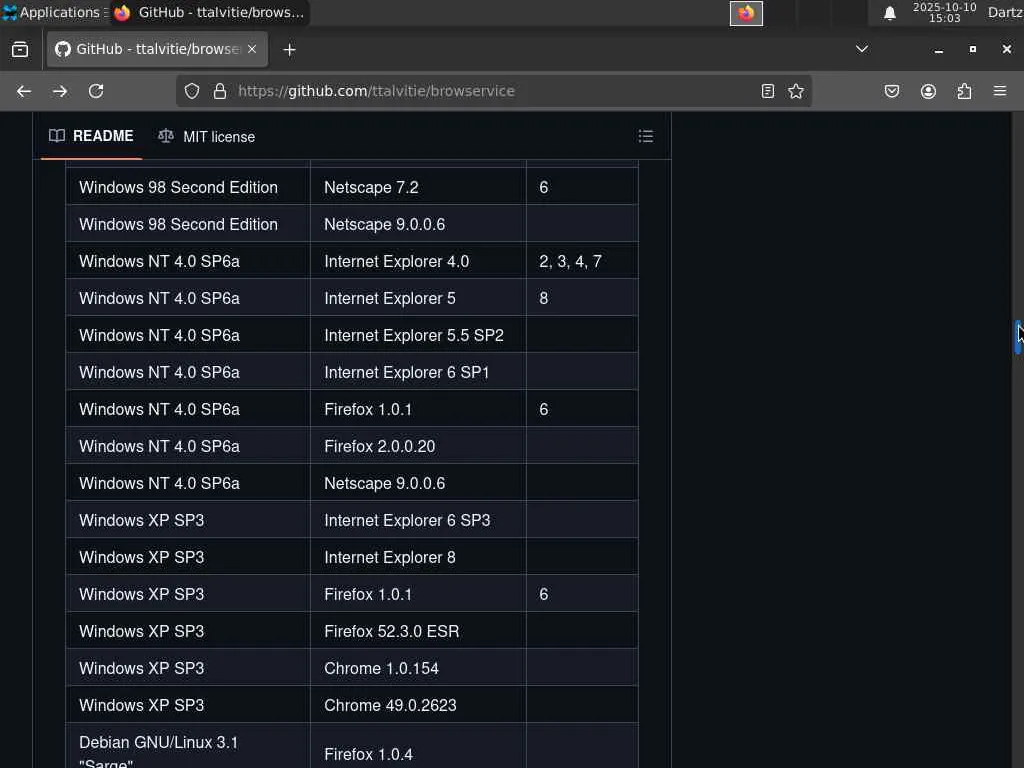Switch to the README tab
Screen dimensions: 1024x768
tap(91, 136)
